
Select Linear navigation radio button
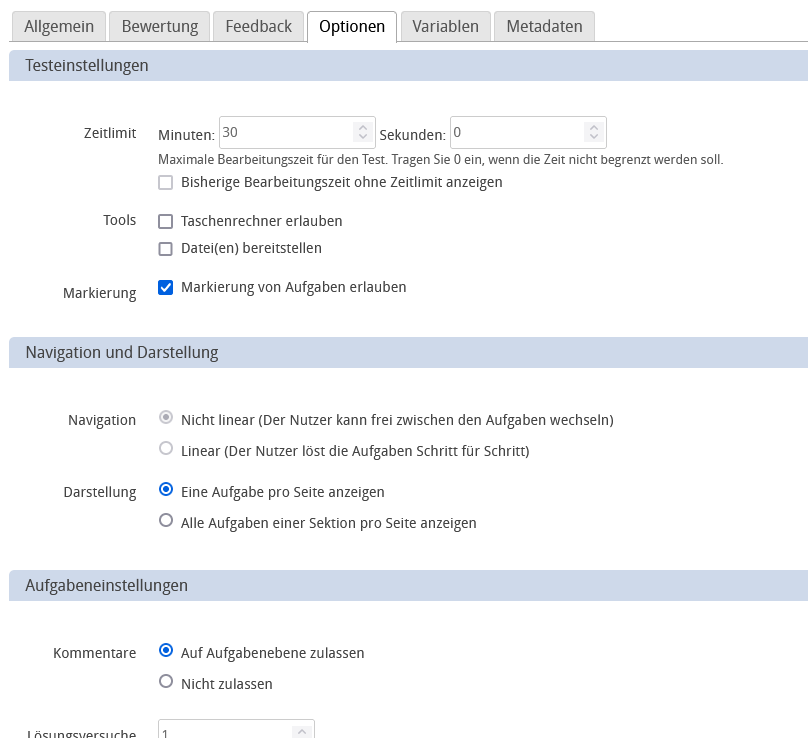pyautogui.click(x=166, y=450)
